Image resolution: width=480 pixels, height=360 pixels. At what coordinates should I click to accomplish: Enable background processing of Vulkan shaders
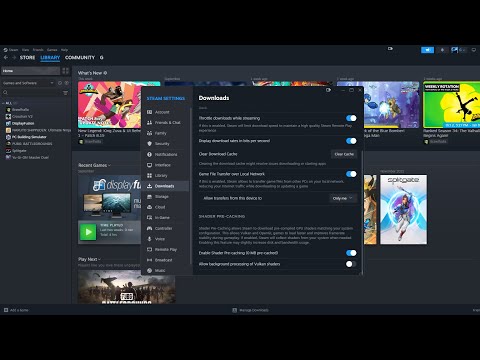351,264
